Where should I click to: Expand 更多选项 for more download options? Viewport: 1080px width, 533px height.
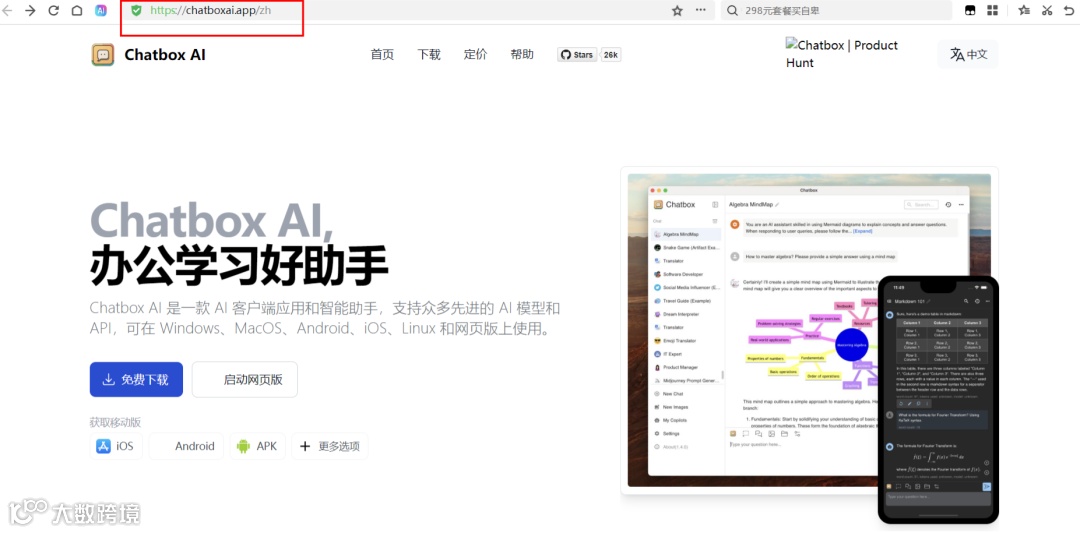330,446
